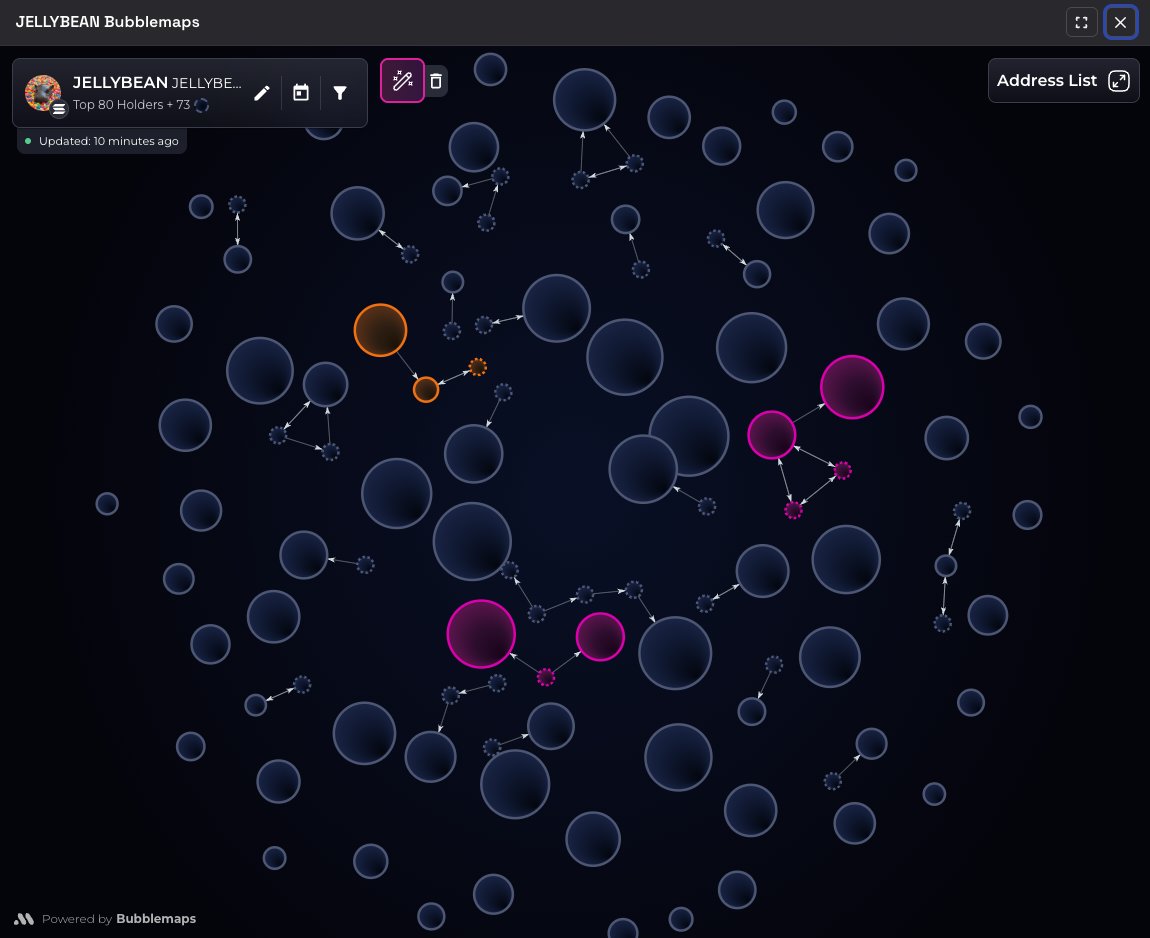Open the Address List panel

pos(1063,81)
